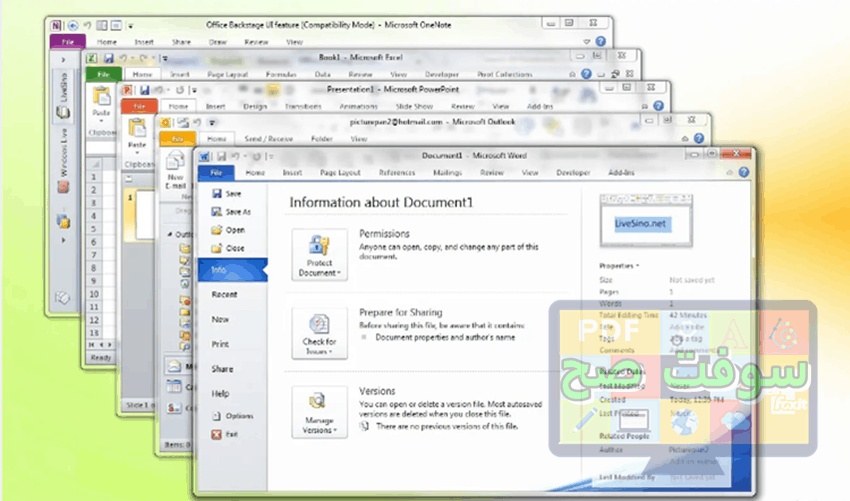850x501 pixels.
Task: Collapse the Word ribbon arrow
Action: (x=730, y=173)
